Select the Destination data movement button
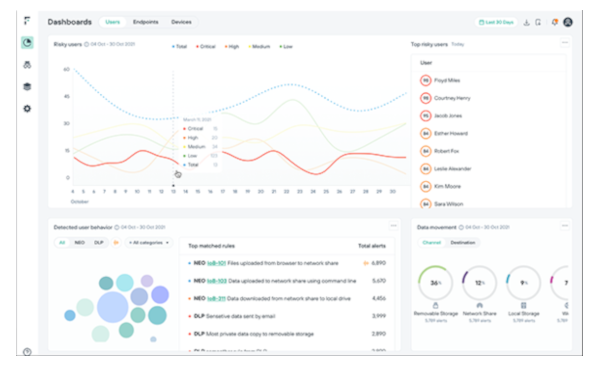The image size is (600, 366). pos(463,243)
